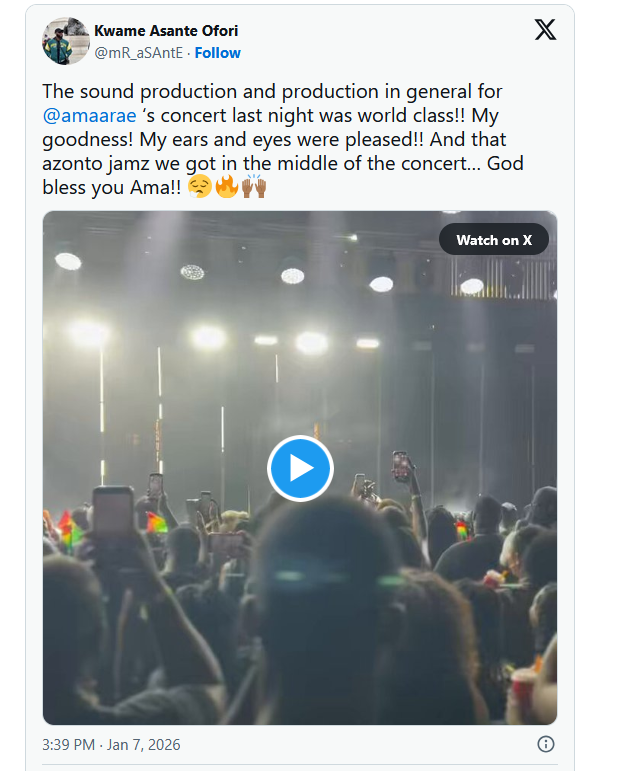The width and height of the screenshot is (623, 771).
Task: Click the X logo in the tweet header
Action: coord(545,30)
